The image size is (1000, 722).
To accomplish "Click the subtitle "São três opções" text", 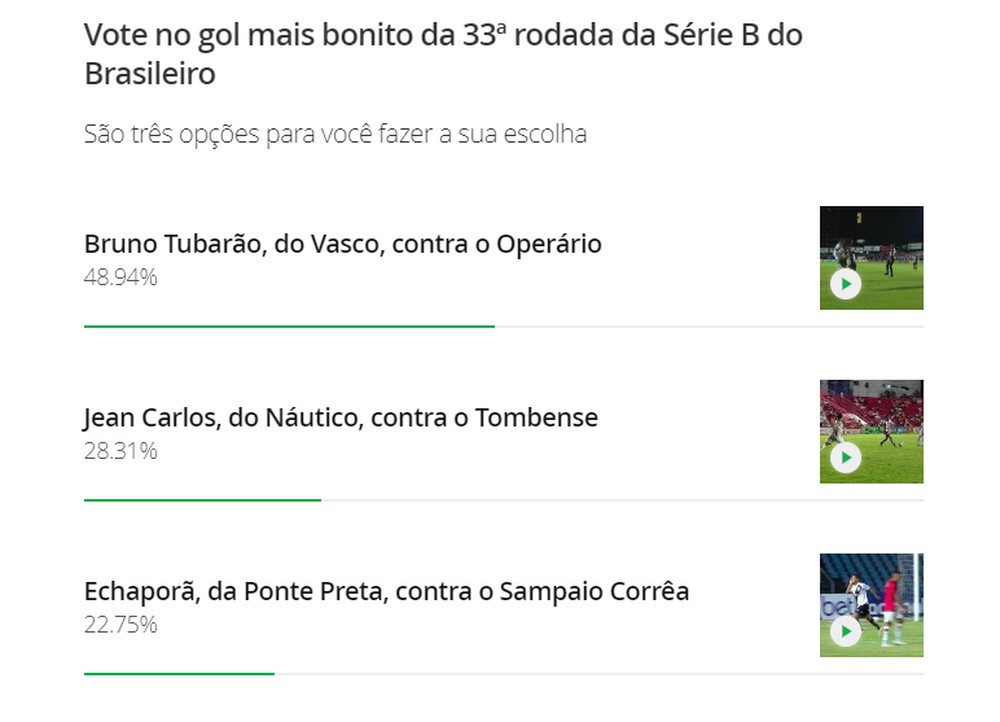I will 335,134.
